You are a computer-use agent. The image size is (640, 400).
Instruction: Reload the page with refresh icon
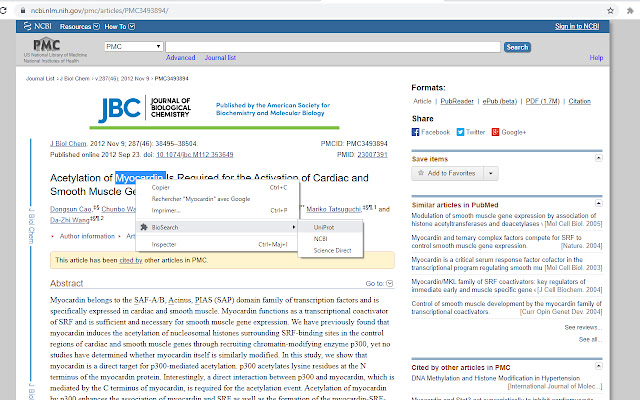3,11
